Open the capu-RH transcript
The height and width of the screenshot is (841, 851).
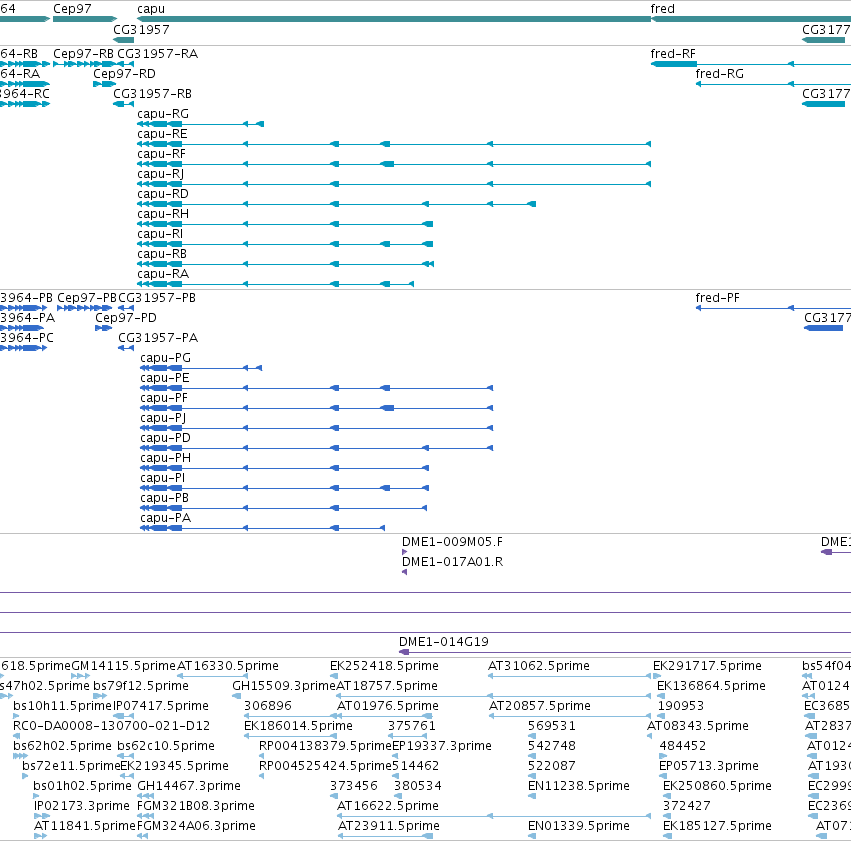[163, 214]
